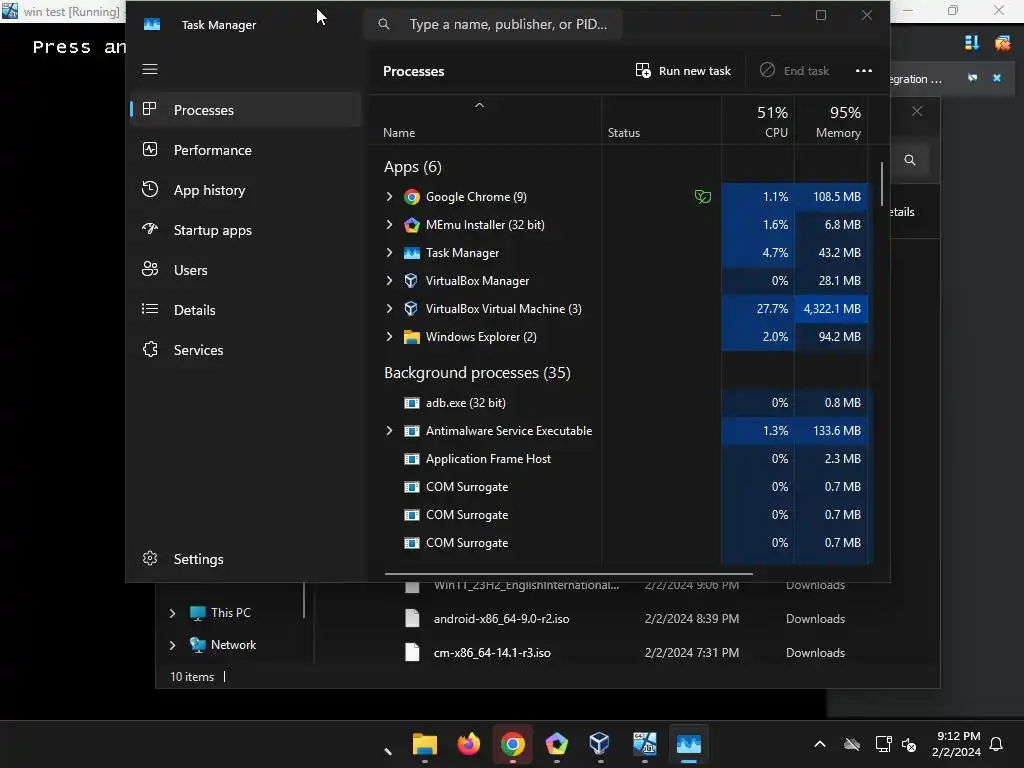Open VirtualBox from the taskbar
The width and height of the screenshot is (1024, 768).
(x=600, y=744)
